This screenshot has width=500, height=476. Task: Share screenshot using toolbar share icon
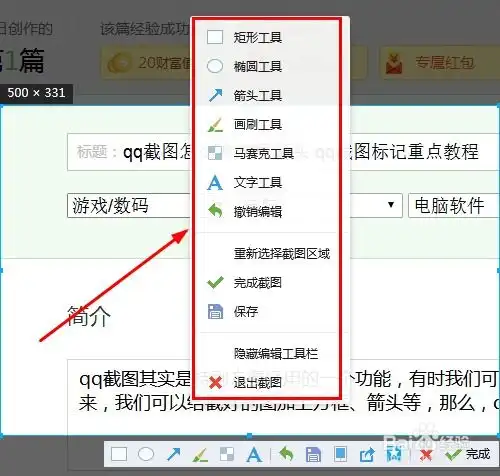point(367,455)
